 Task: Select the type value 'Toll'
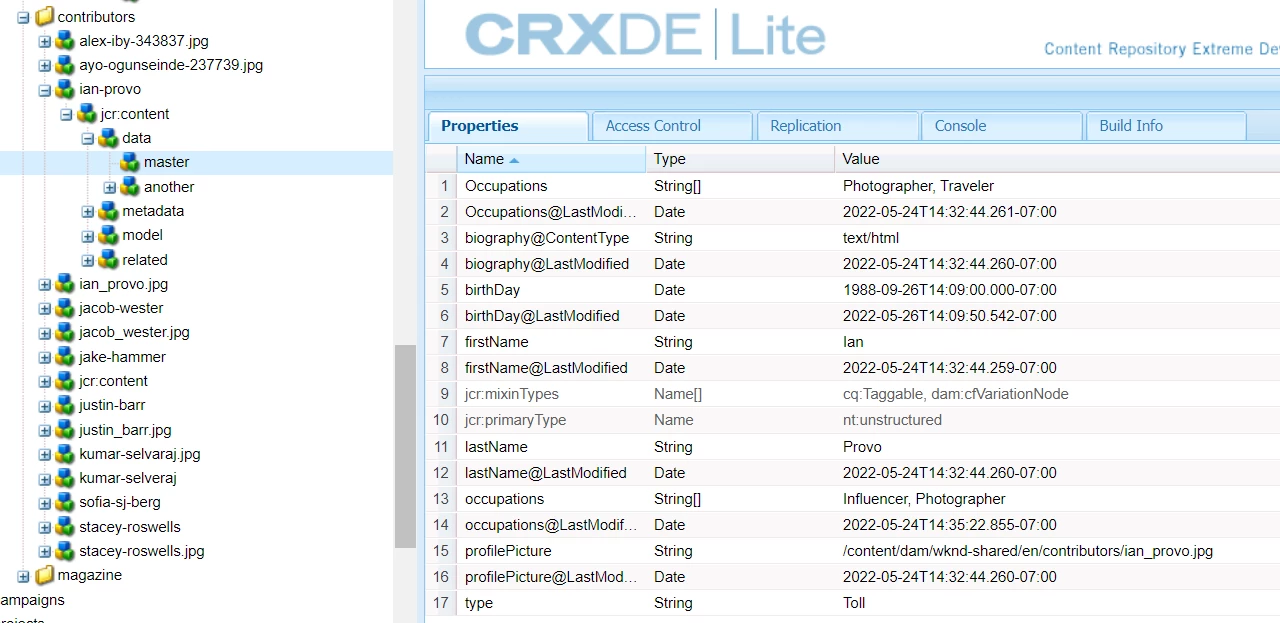(854, 603)
